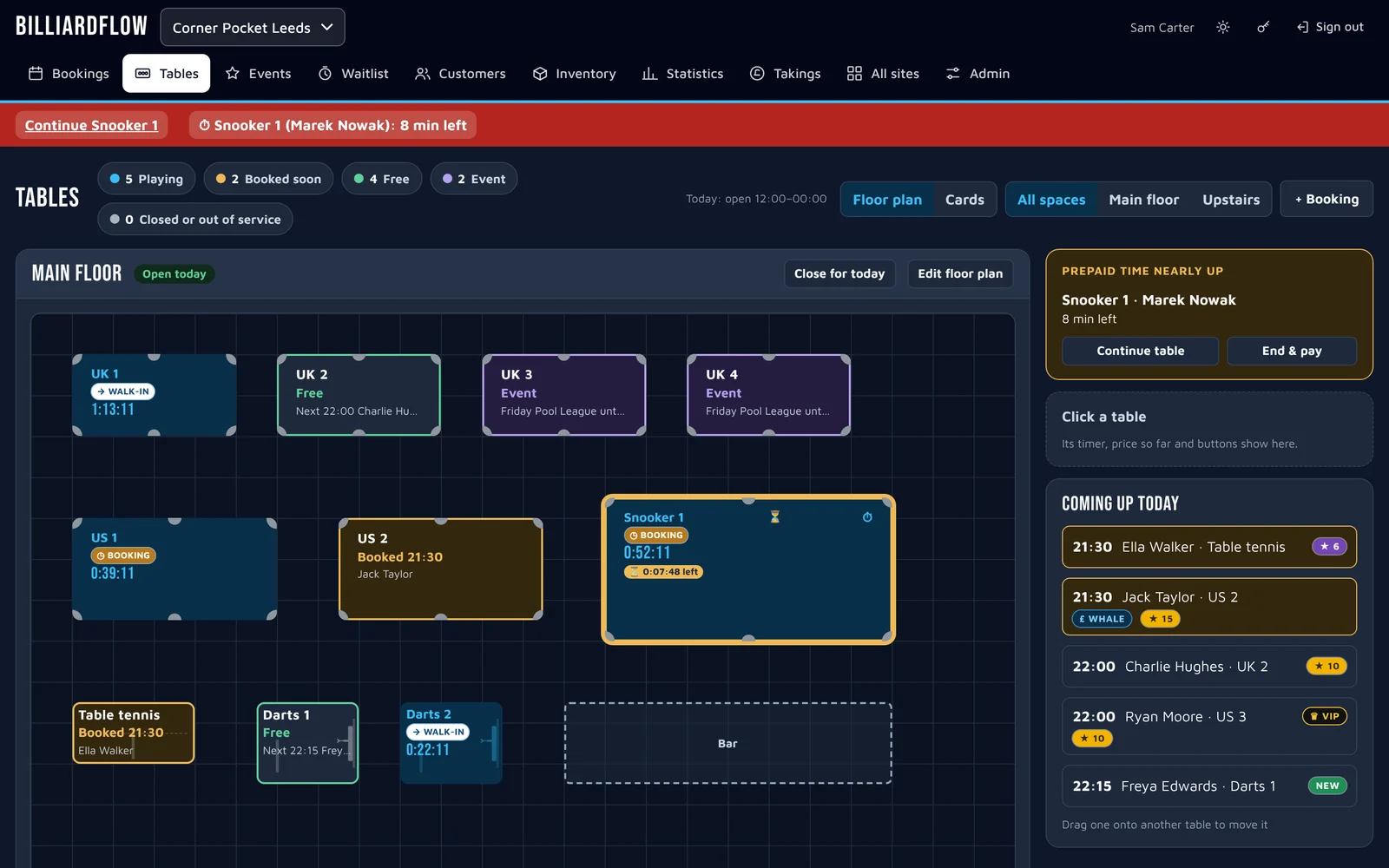Click the Sign out arrow icon
The height and width of the screenshot is (868, 1389).
[1302, 27]
